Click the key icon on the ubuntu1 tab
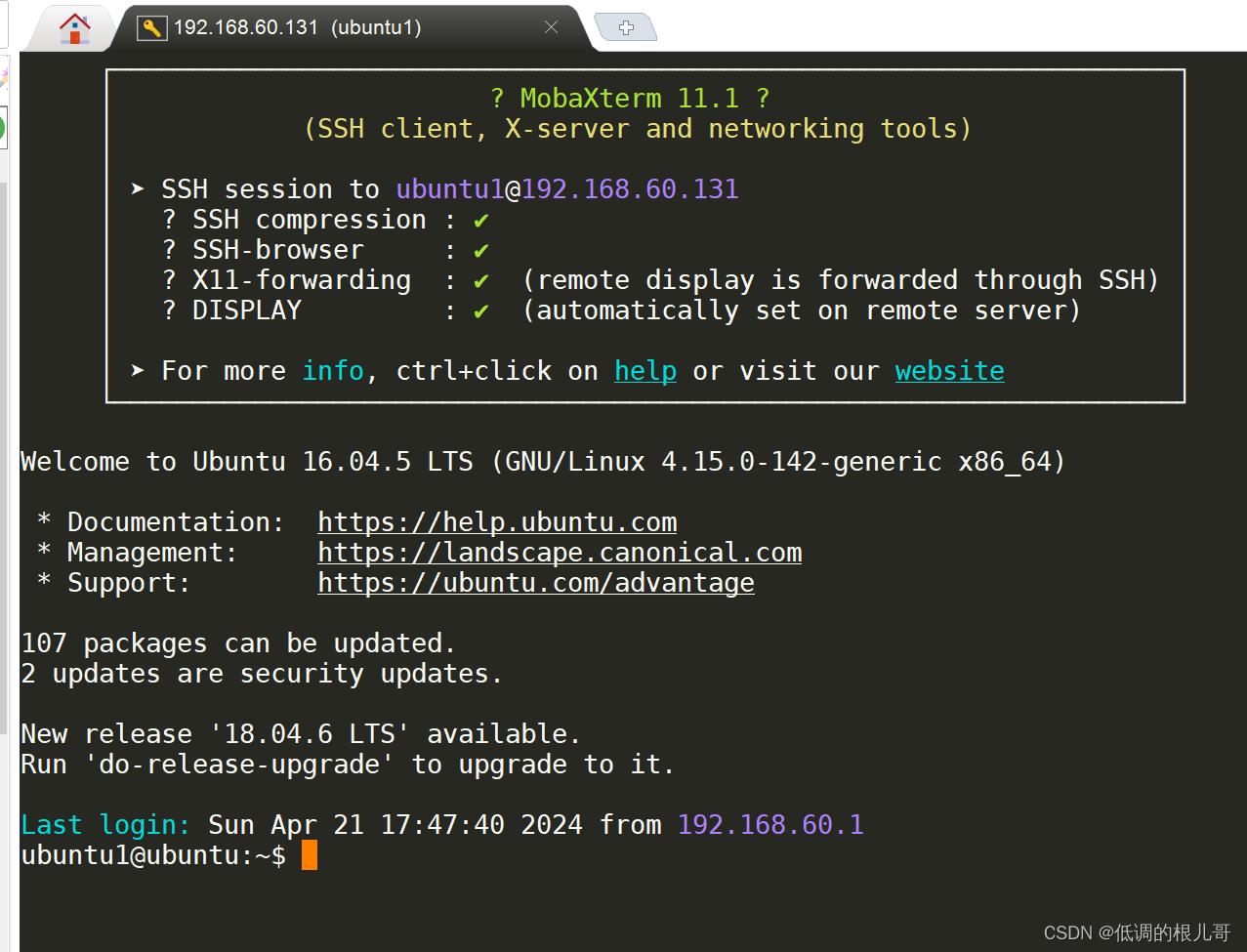This screenshot has height=952, width=1247. 151,27
